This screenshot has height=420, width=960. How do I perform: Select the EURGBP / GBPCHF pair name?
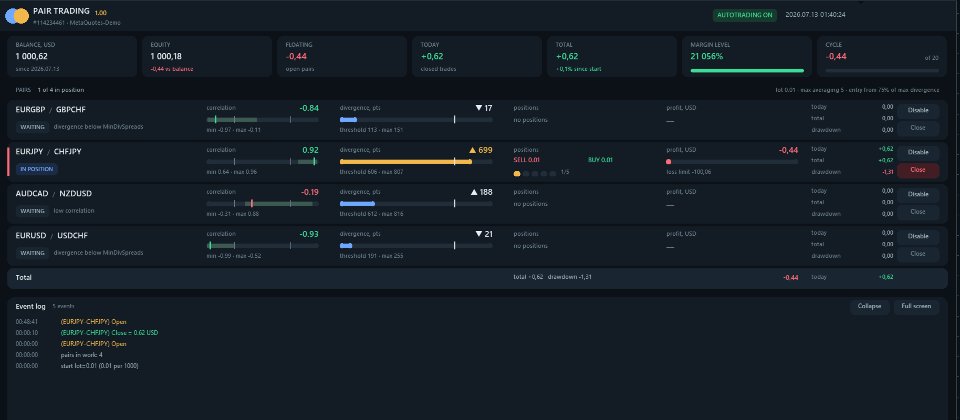(49, 109)
